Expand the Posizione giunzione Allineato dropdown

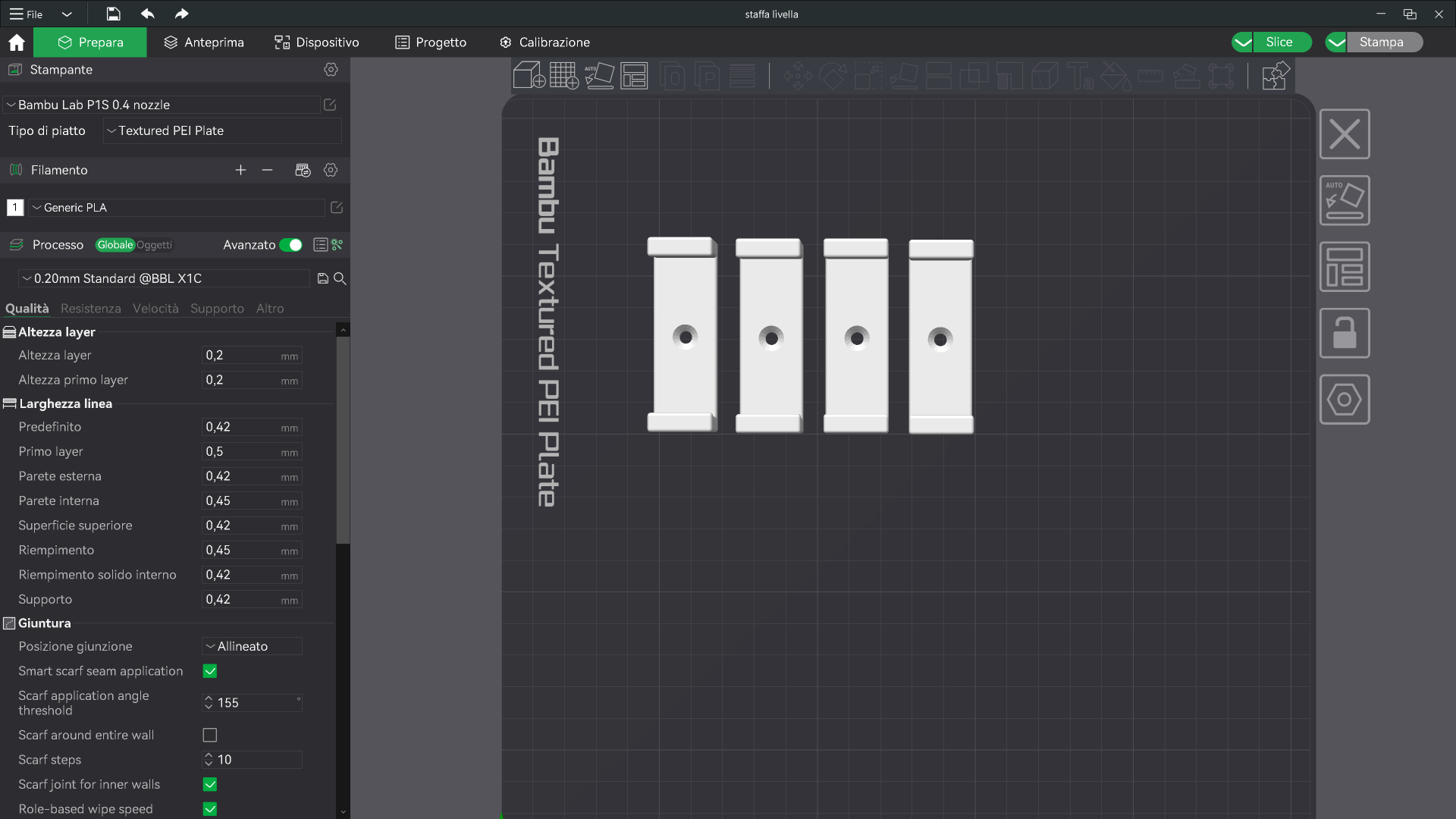click(x=253, y=646)
